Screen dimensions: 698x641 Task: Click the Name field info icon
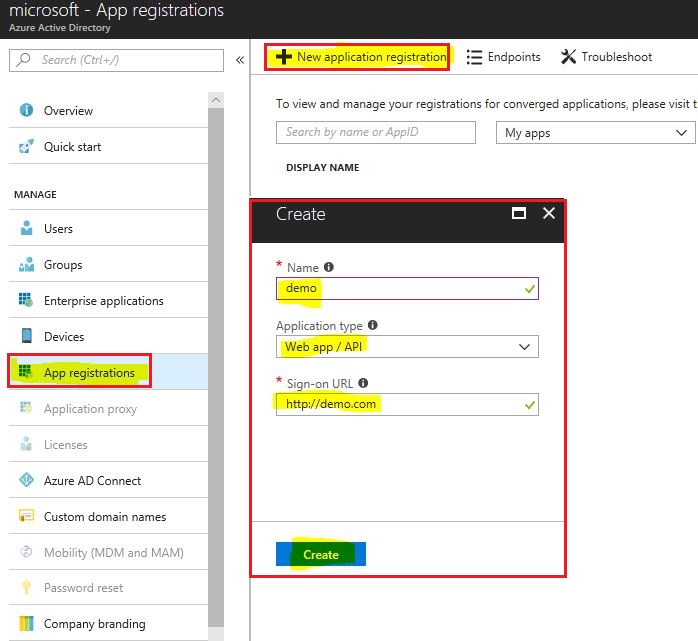coord(329,267)
